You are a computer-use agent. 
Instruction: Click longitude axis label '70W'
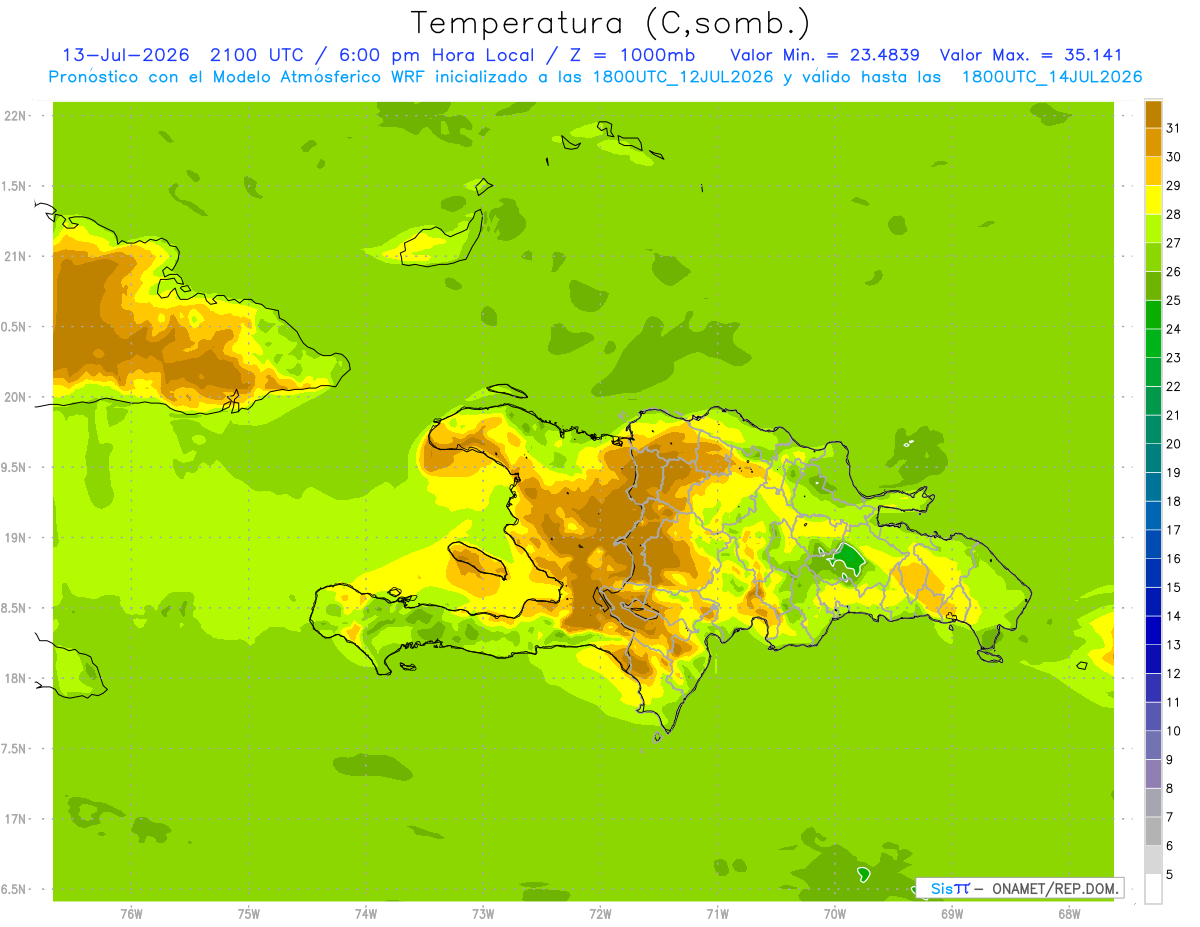(x=835, y=914)
